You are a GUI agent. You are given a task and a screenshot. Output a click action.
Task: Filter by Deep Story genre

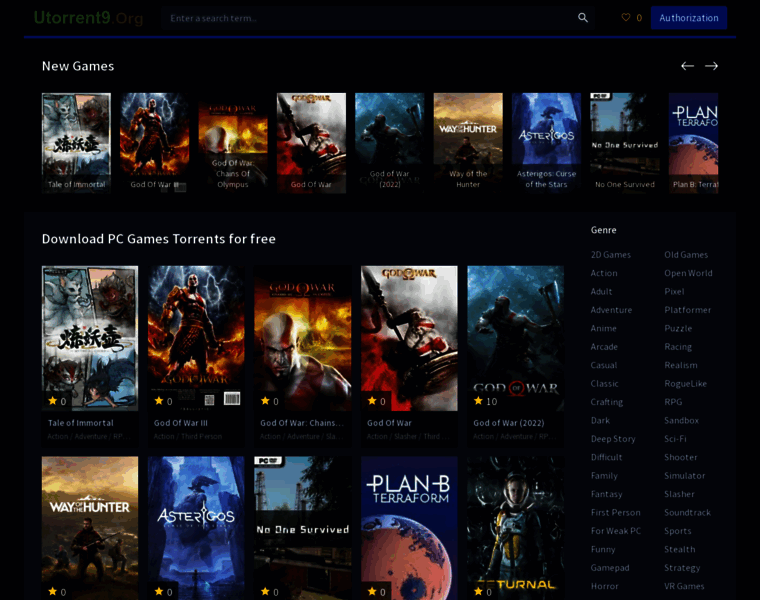tap(613, 439)
